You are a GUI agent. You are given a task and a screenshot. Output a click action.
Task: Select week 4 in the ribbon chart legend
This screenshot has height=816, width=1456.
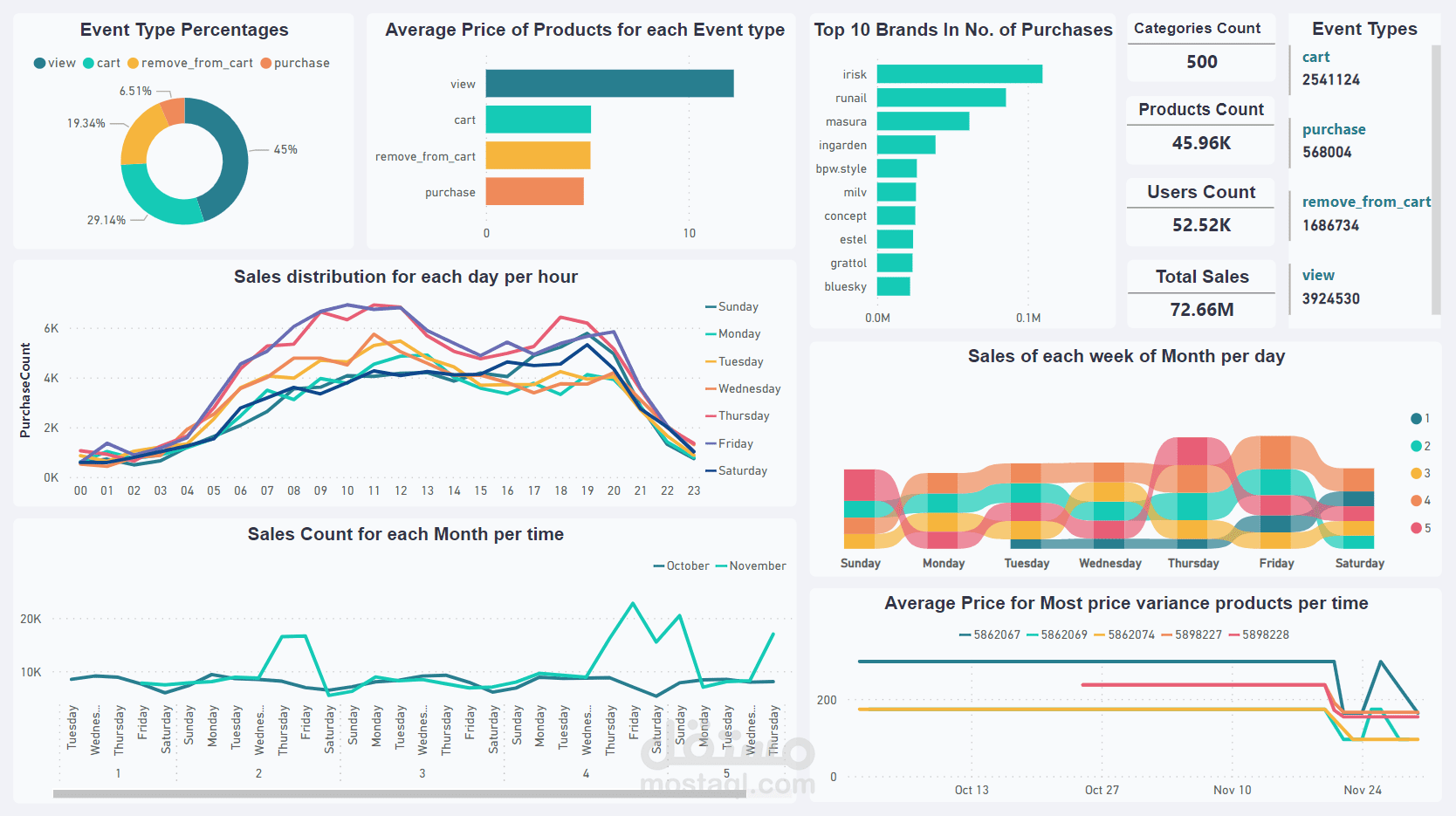1420,501
